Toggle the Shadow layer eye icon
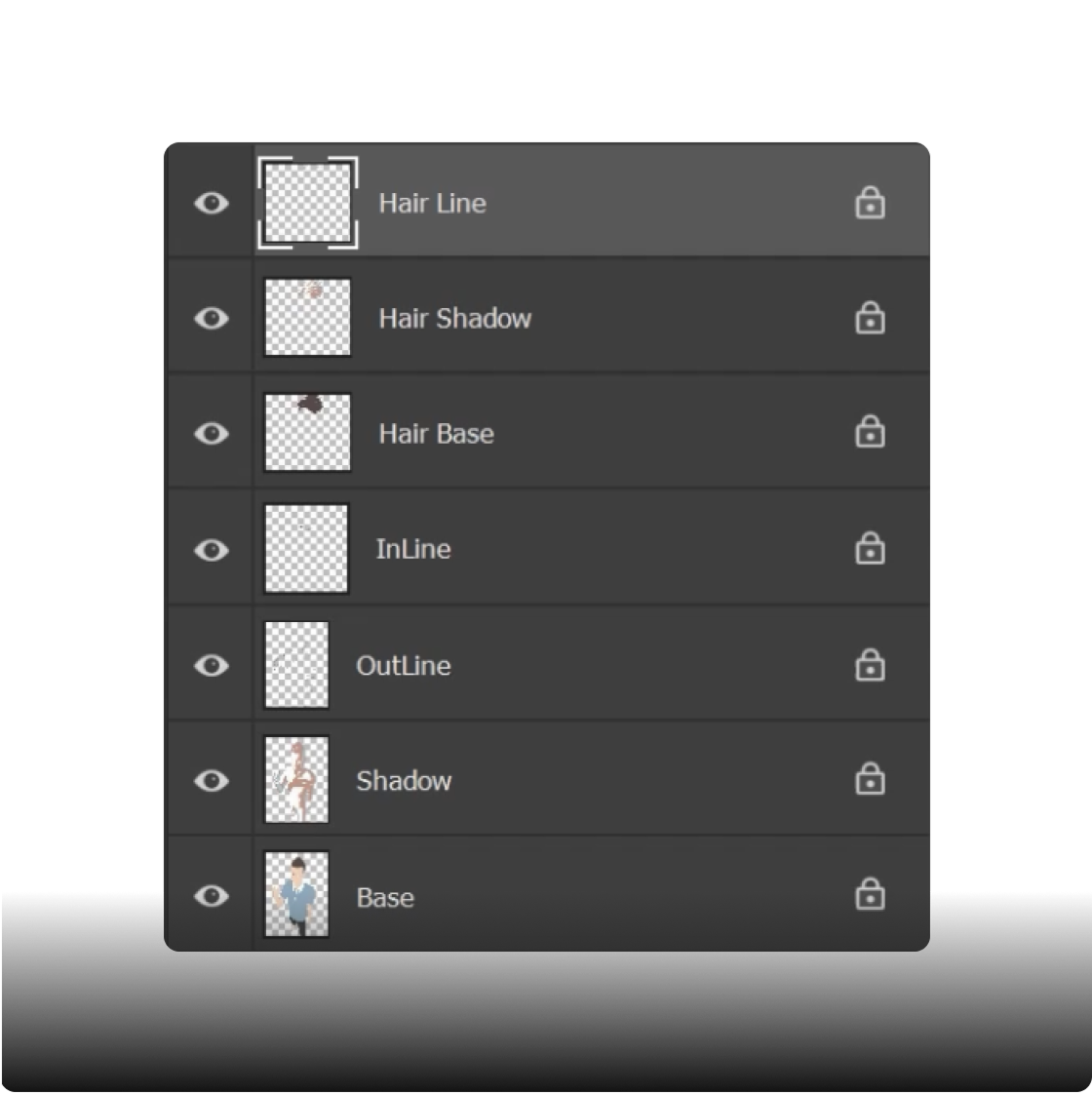Image resolution: width=1092 pixels, height=1093 pixels. (212, 780)
